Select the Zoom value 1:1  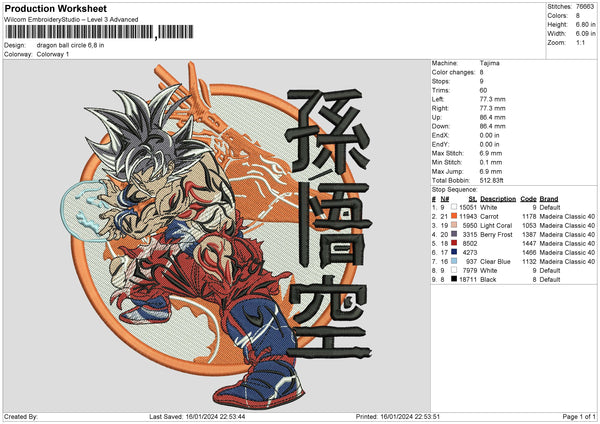click(x=580, y=42)
